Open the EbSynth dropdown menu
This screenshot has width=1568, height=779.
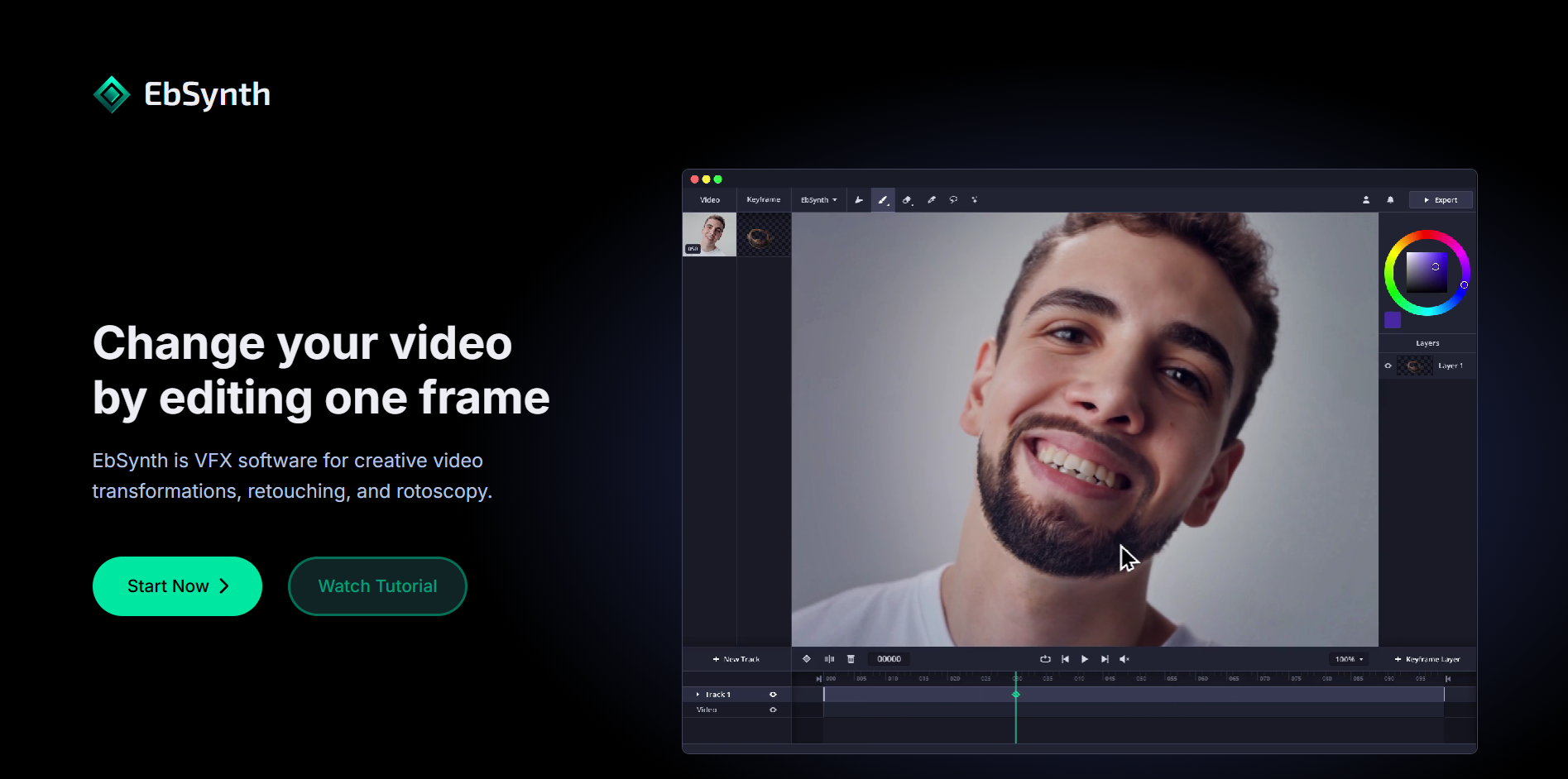point(818,200)
